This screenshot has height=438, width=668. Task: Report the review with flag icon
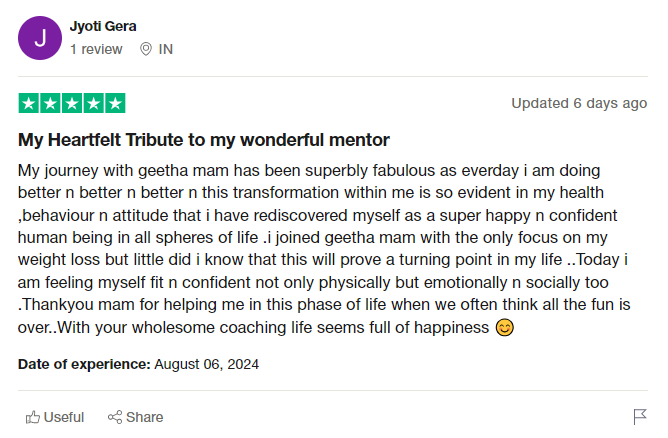pos(640,417)
